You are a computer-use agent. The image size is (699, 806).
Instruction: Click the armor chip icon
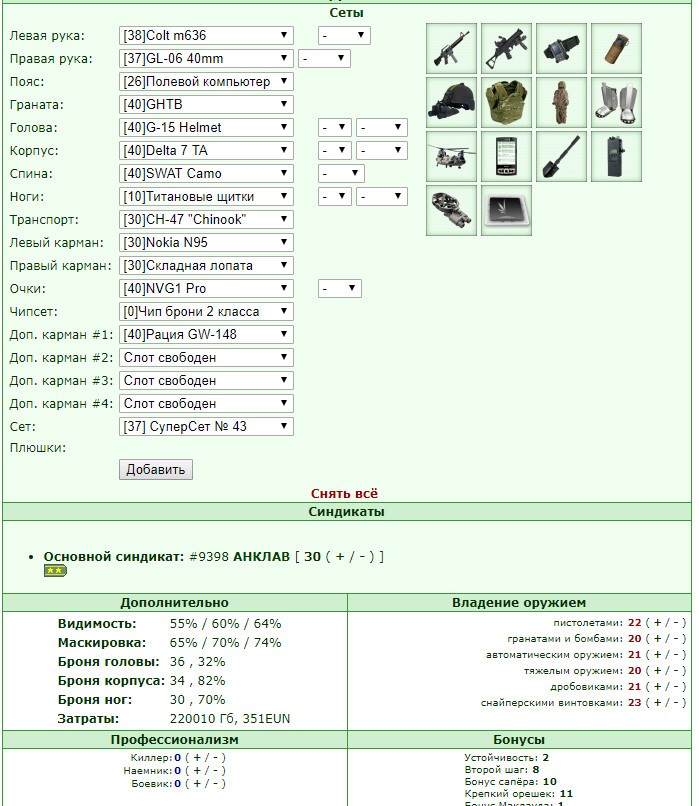tap(506, 210)
